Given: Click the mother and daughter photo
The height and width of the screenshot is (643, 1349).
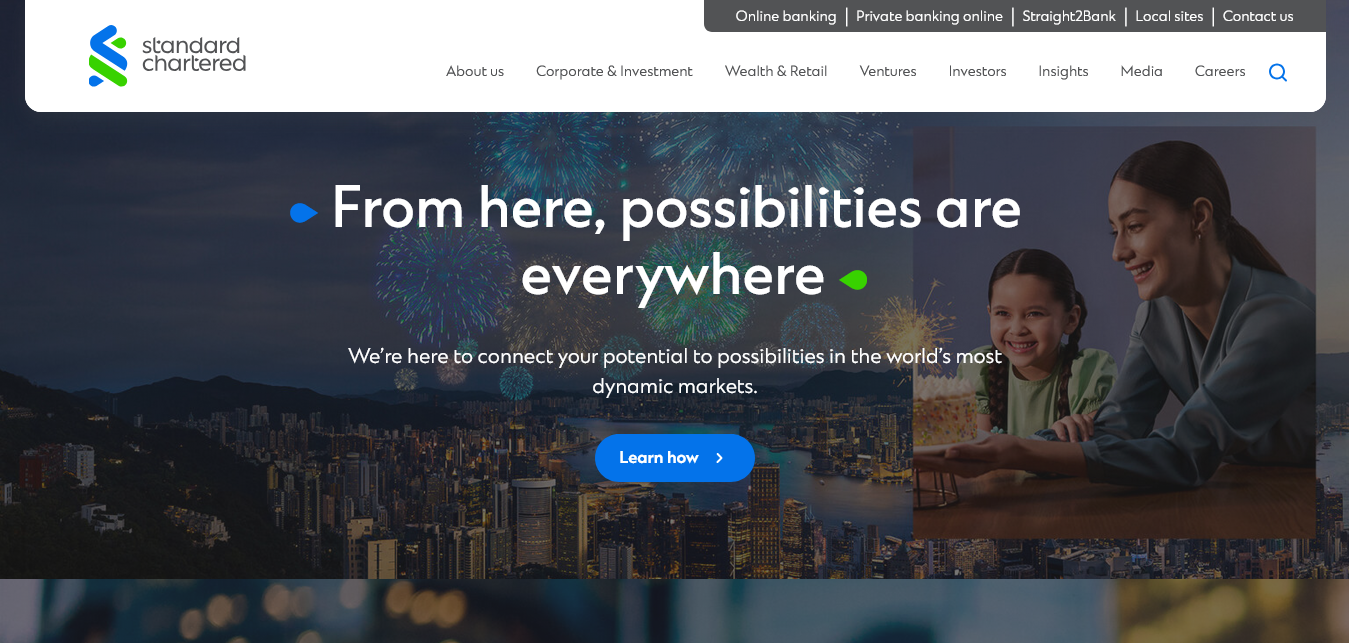Looking at the screenshot, I should click(x=1114, y=333).
